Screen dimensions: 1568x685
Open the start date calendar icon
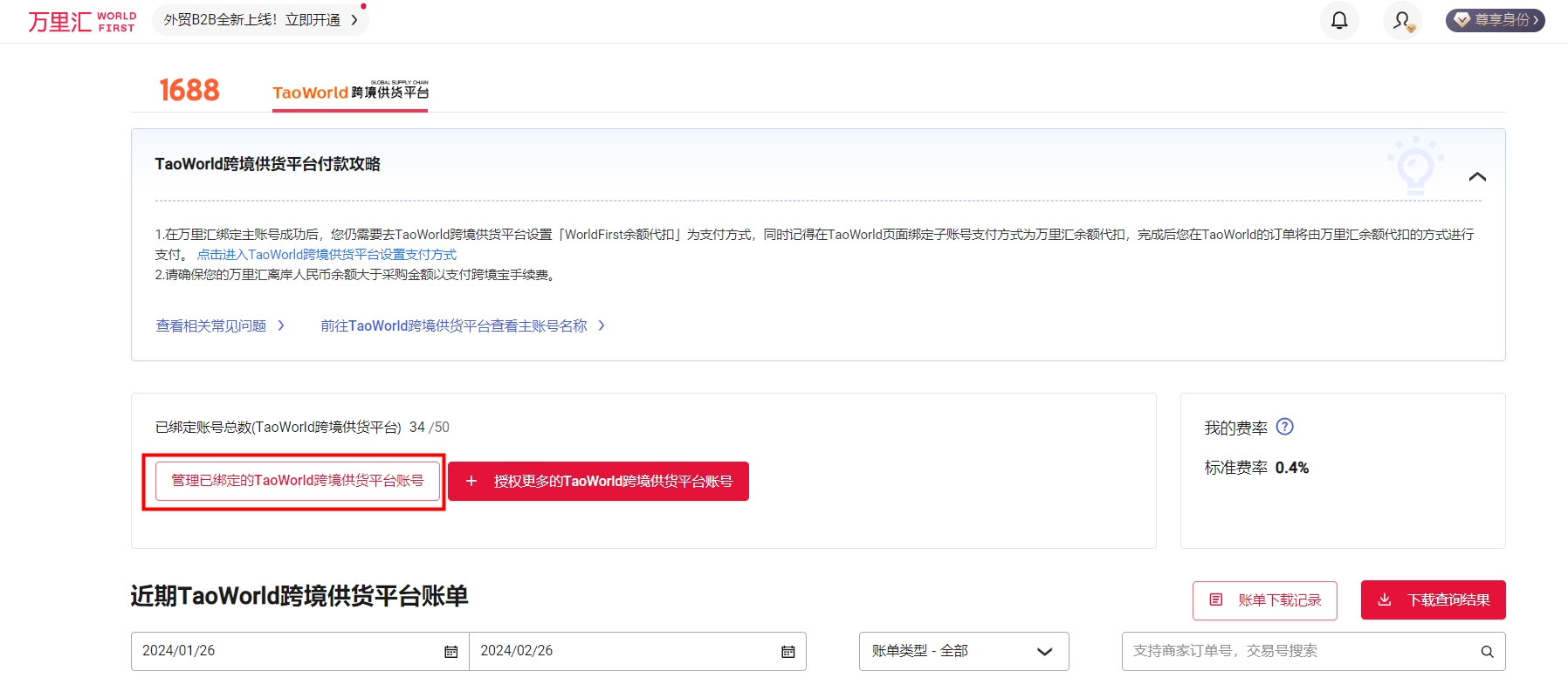[x=450, y=652]
